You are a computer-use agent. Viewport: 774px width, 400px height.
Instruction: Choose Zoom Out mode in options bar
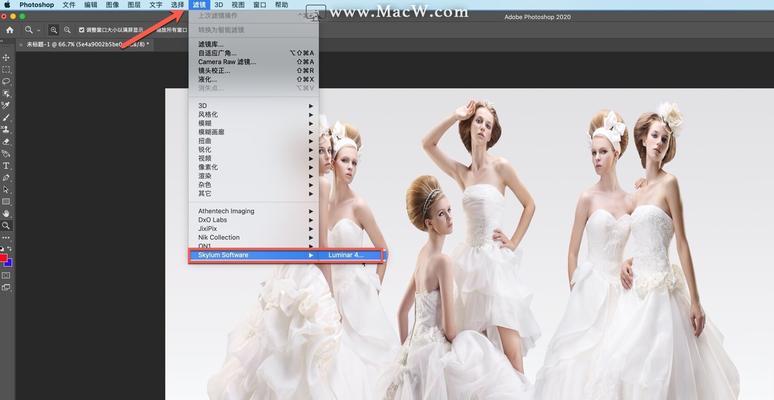pos(67,30)
